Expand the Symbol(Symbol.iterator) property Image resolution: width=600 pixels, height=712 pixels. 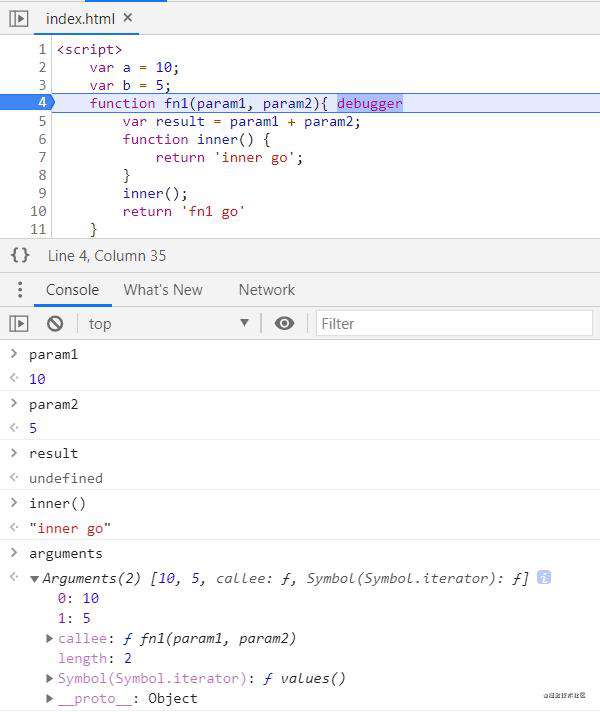pos(50,678)
